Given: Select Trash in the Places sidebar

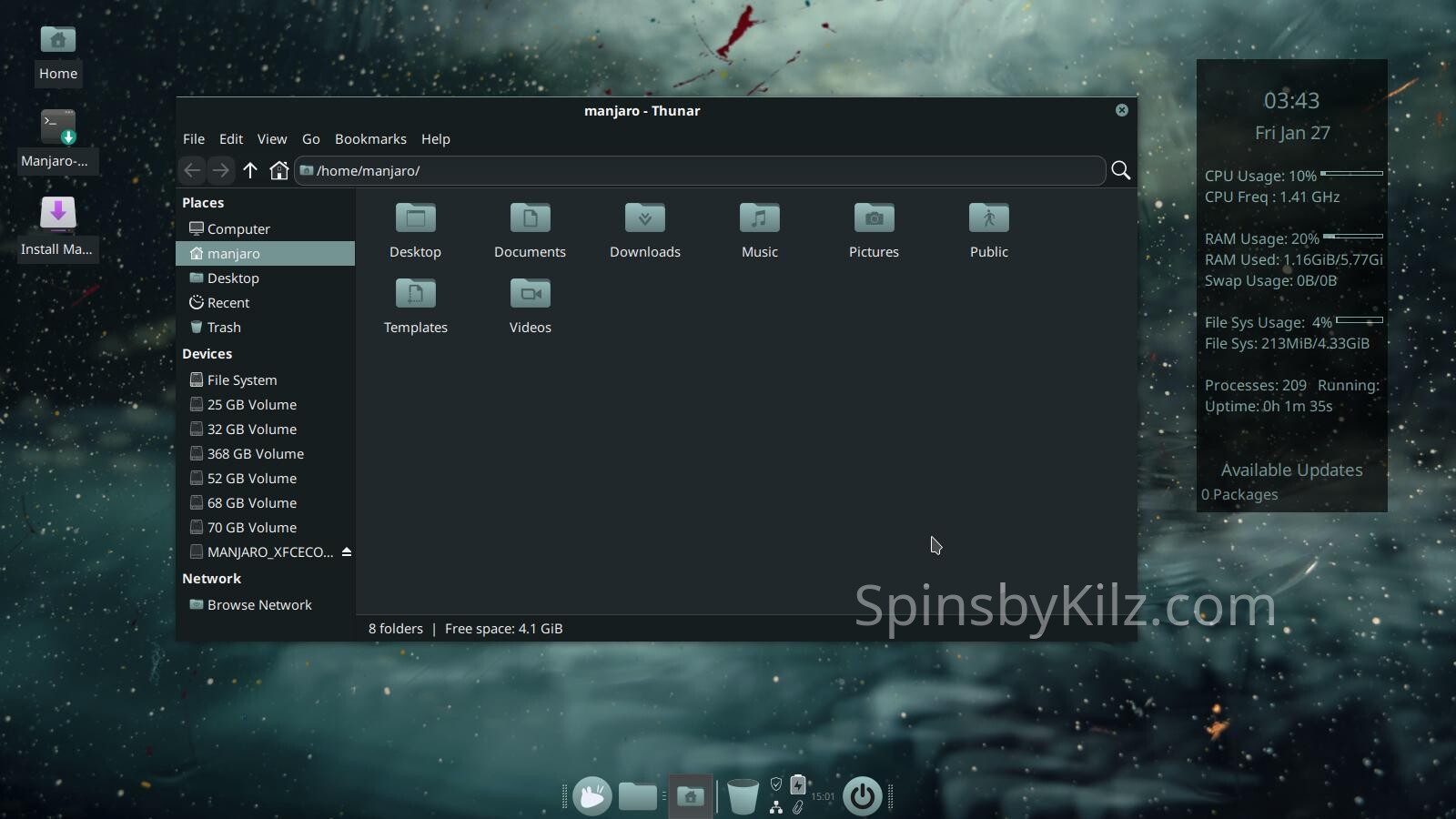Looking at the screenshot, I should pyautogui.click(x=224, y=328).
